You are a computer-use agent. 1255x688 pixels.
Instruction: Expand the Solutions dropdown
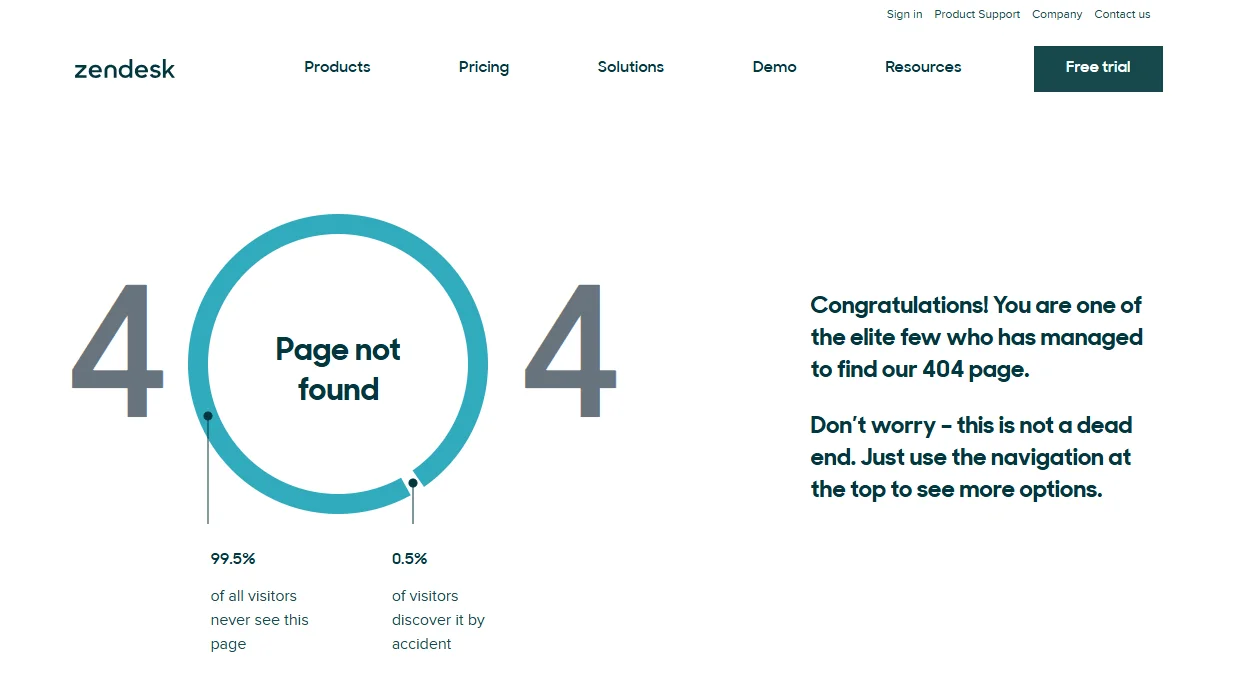click(630, 67)
